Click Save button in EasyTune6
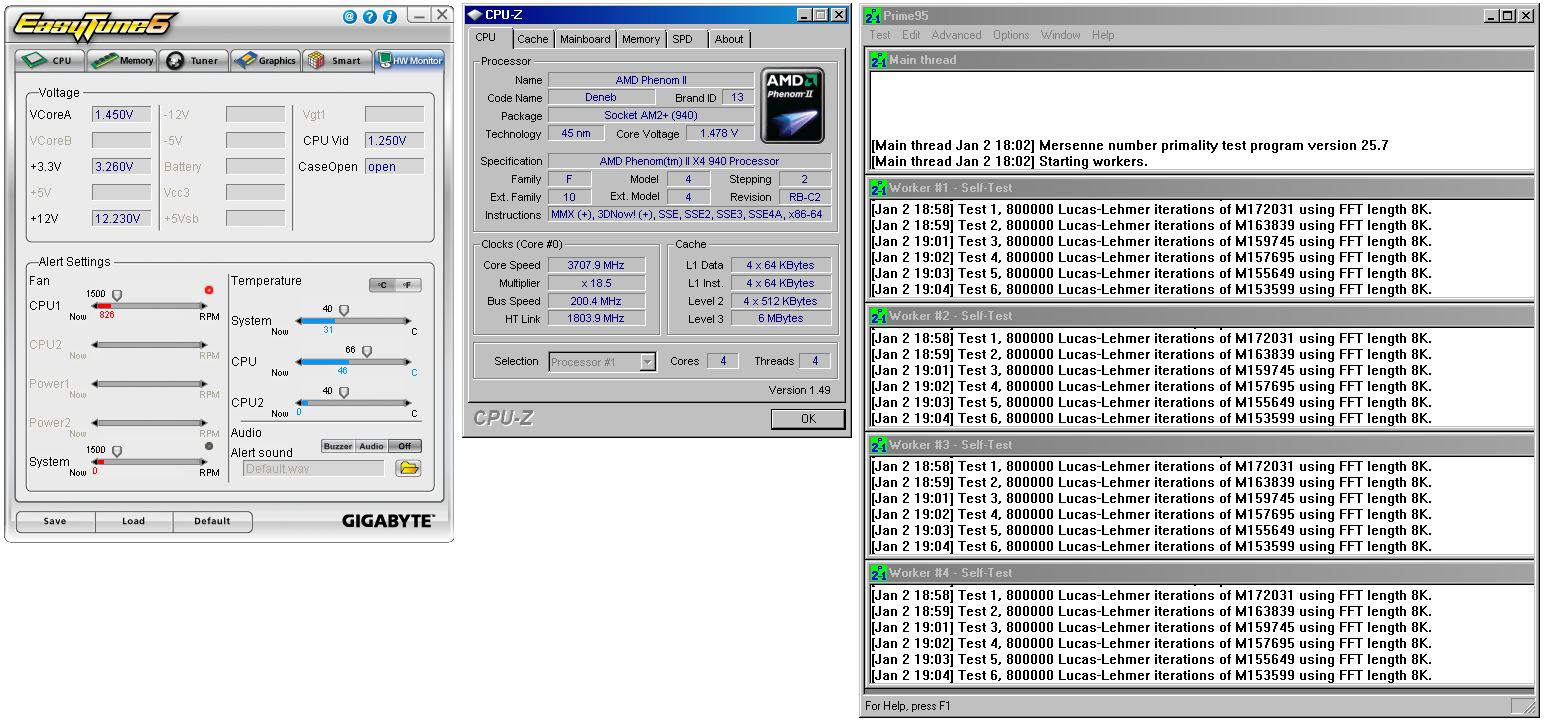Viewport: 1544px width, 724px height. [x=55, y=521]
